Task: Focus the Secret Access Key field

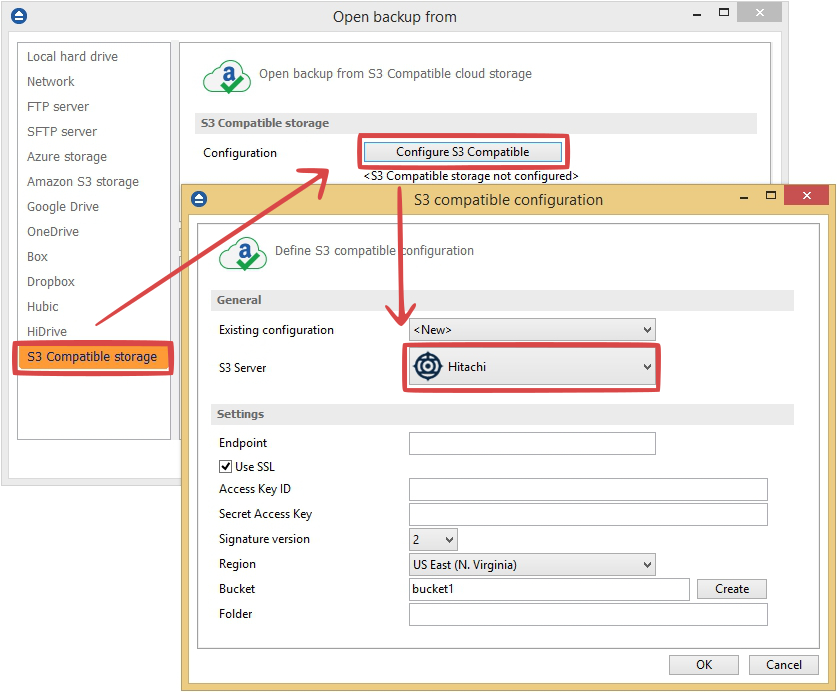Action: pyautogui.click(x=588, y=515)
